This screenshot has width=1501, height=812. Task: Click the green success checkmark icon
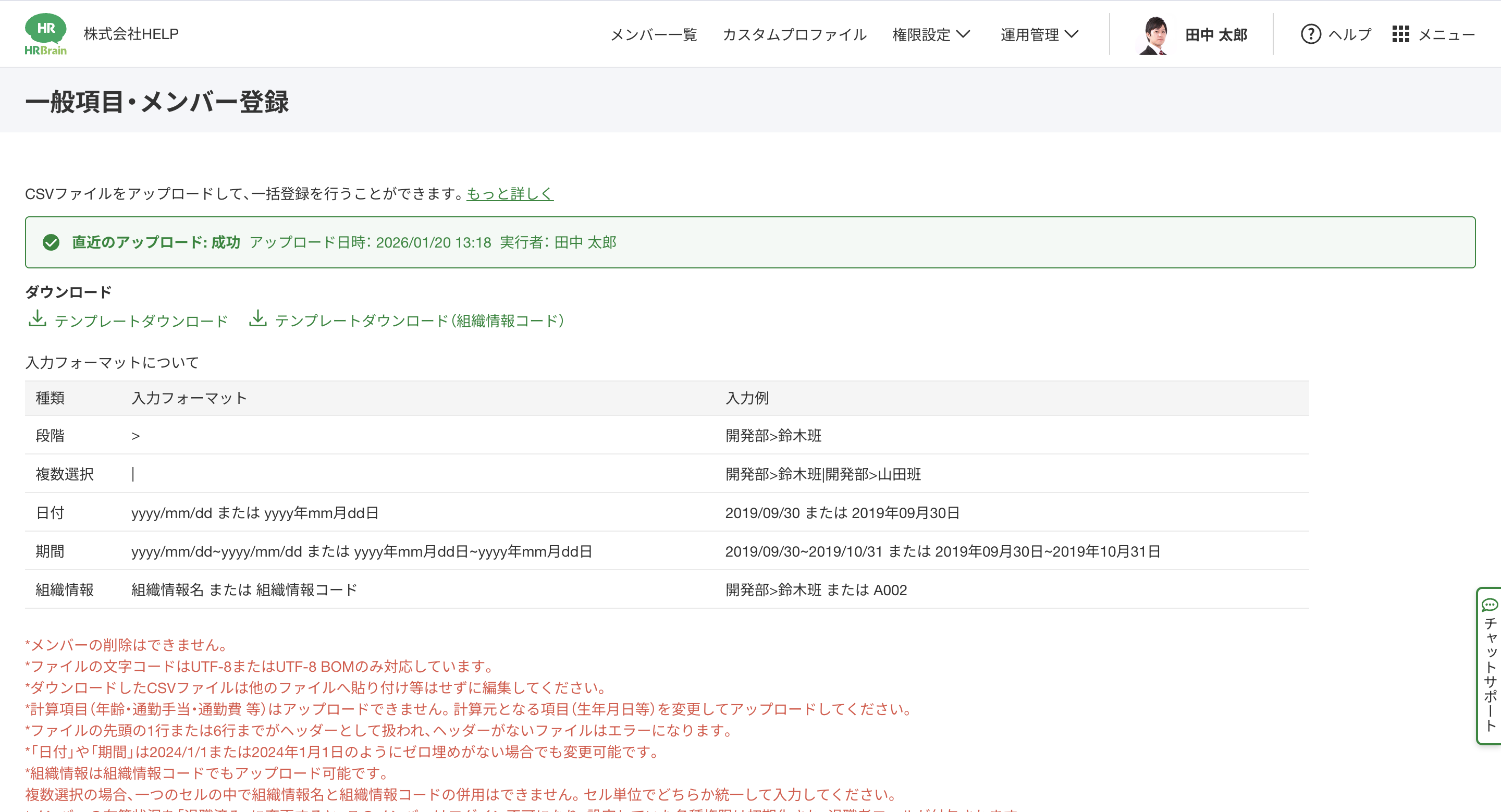(51, 242)
